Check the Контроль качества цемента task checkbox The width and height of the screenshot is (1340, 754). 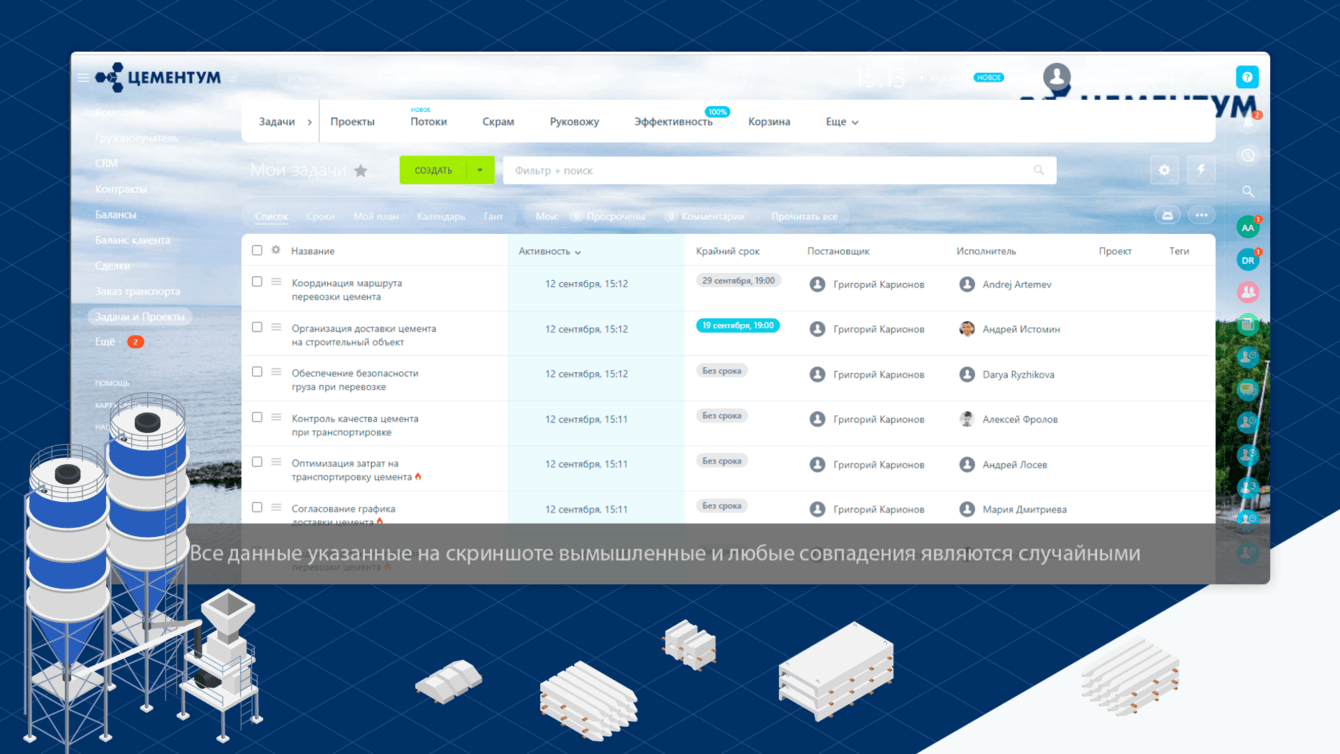click(x=257, y=417)
